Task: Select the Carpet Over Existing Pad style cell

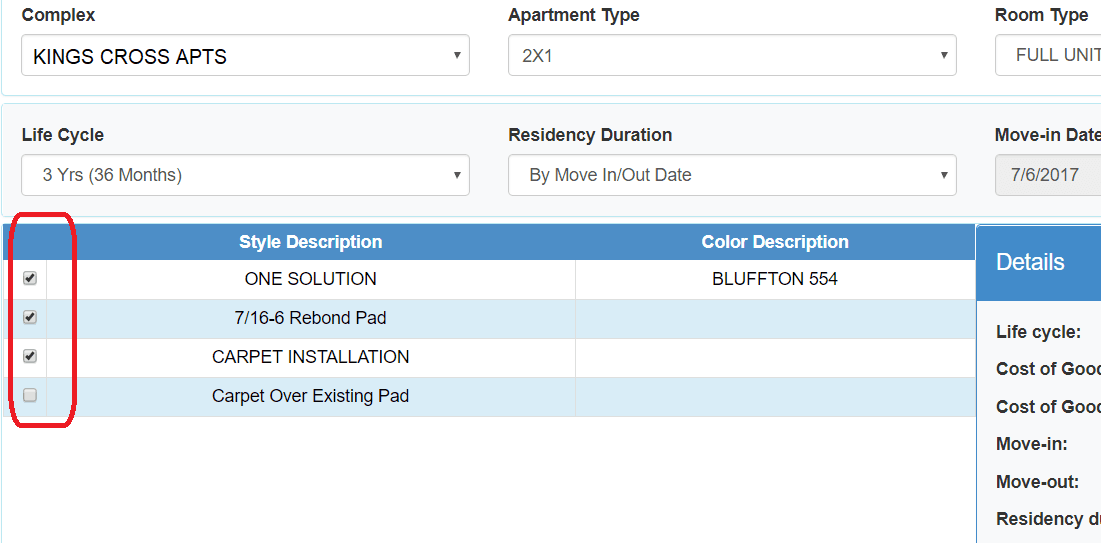Action: (310, 396)
